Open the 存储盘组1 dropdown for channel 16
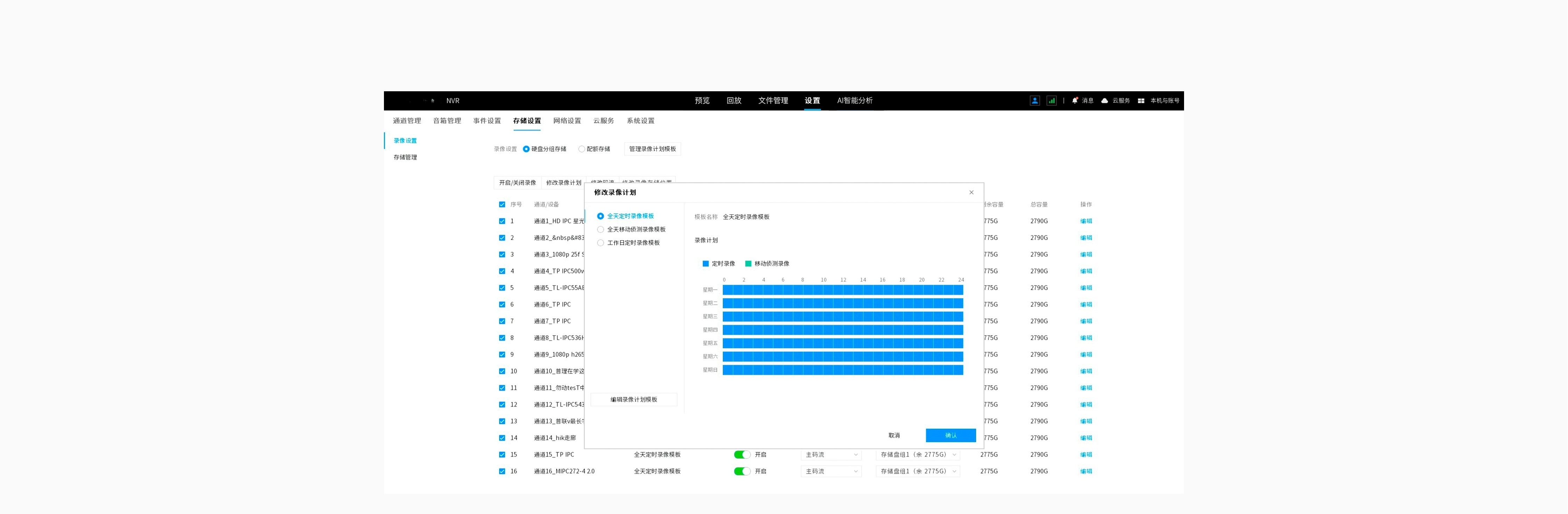 (917, 471)
